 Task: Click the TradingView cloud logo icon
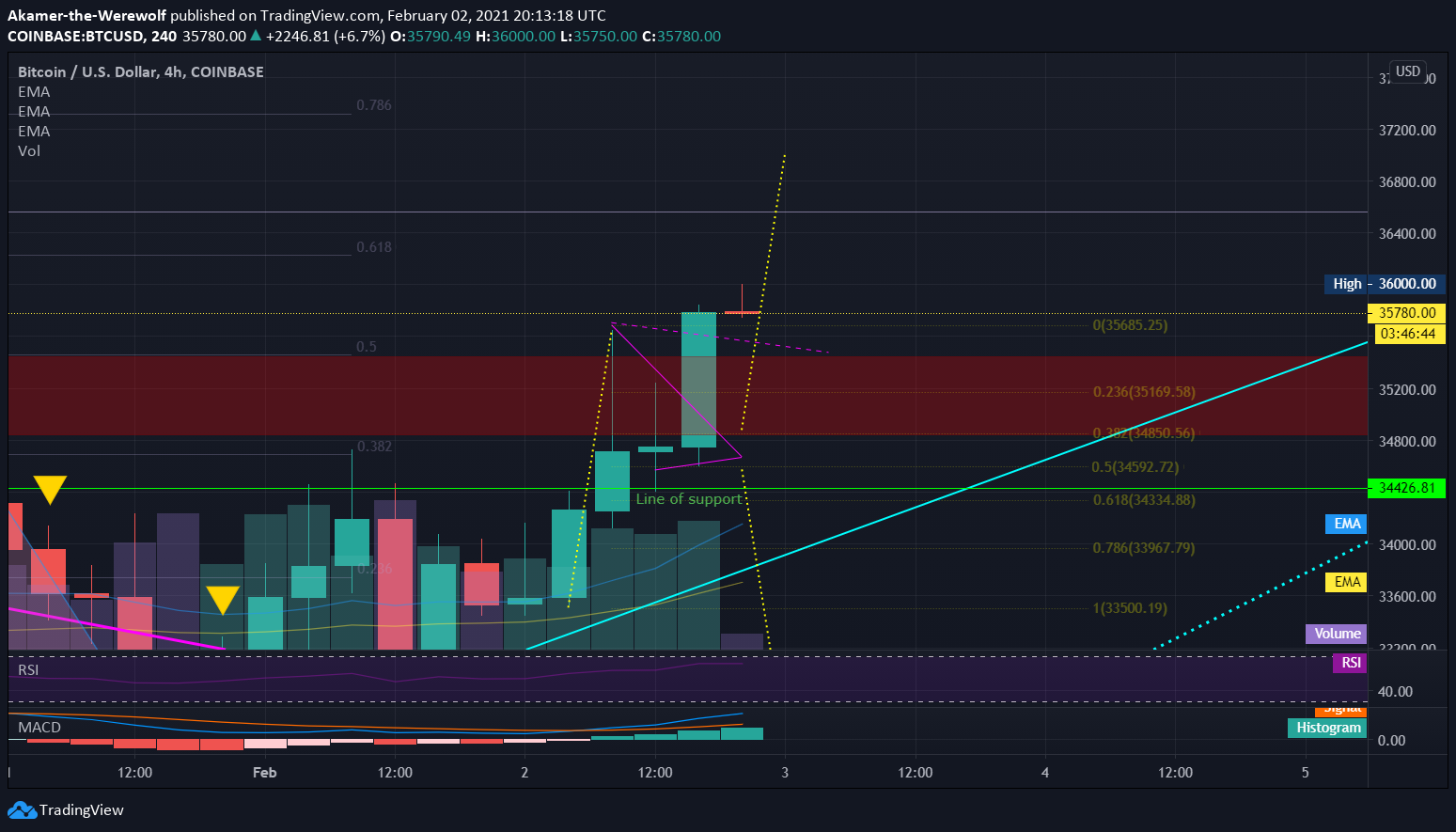pyautogui.click(x=22, y=810)
